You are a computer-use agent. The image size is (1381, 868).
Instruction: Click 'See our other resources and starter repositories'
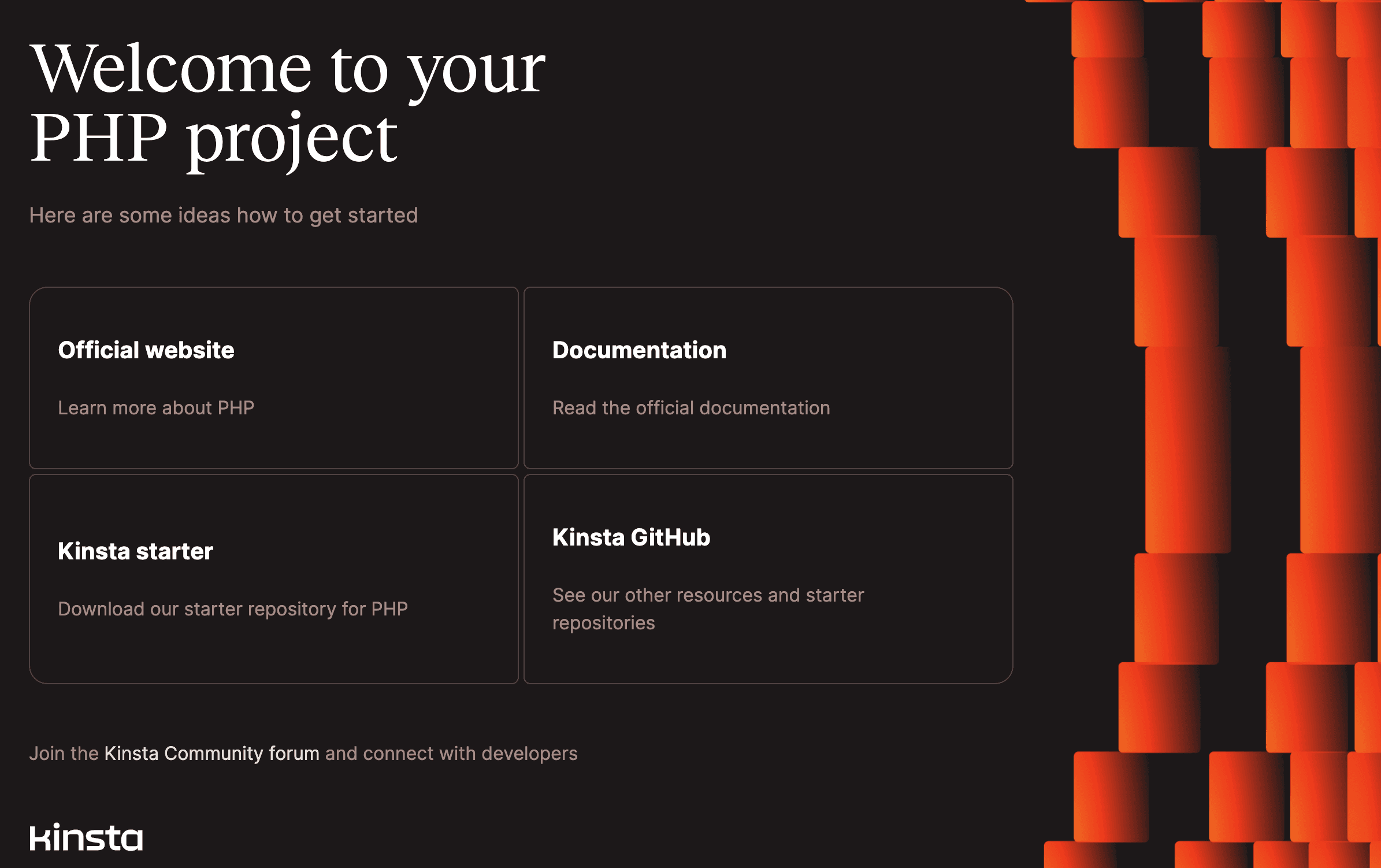[708, 608]
